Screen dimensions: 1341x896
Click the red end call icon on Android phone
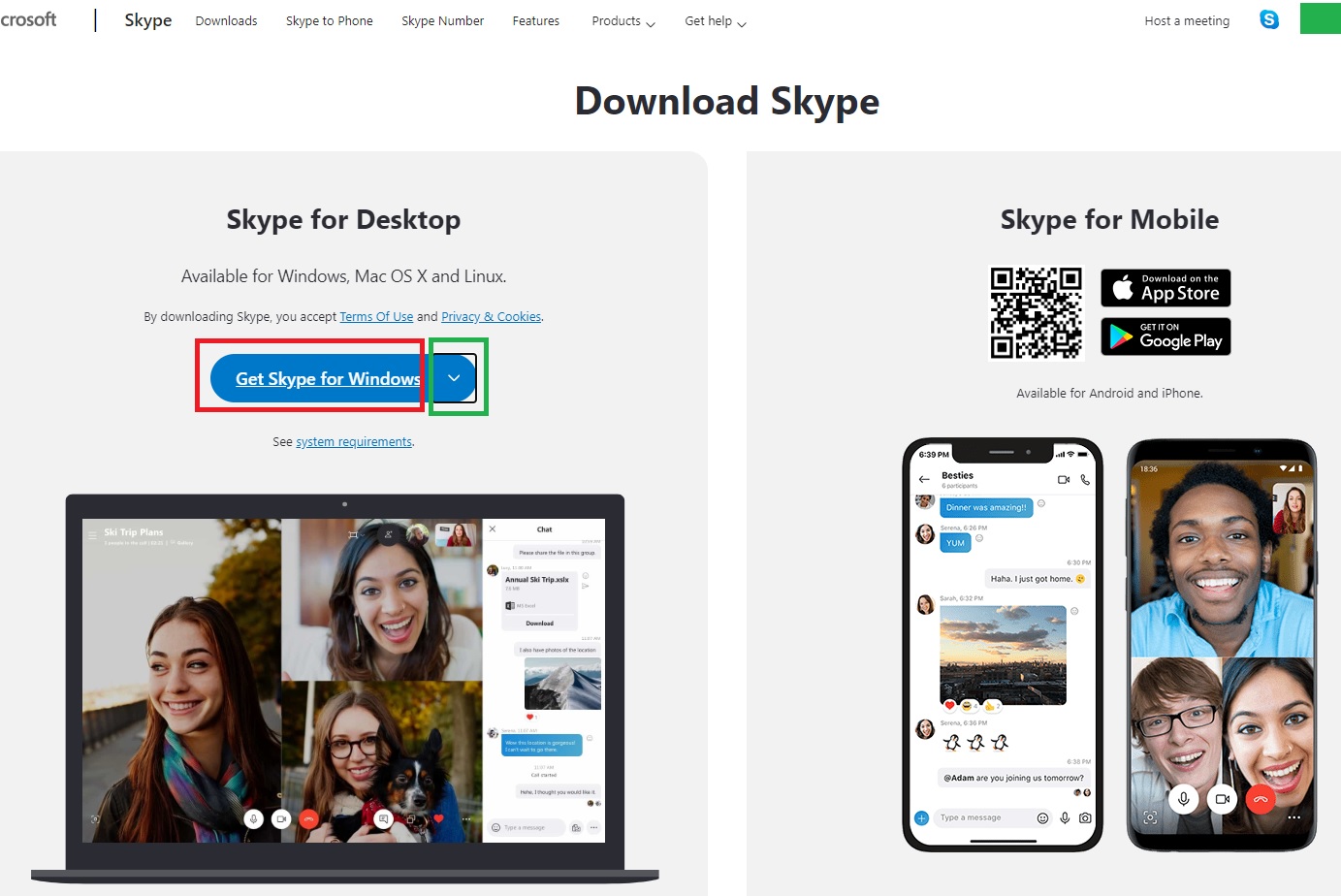point(1261,799)
